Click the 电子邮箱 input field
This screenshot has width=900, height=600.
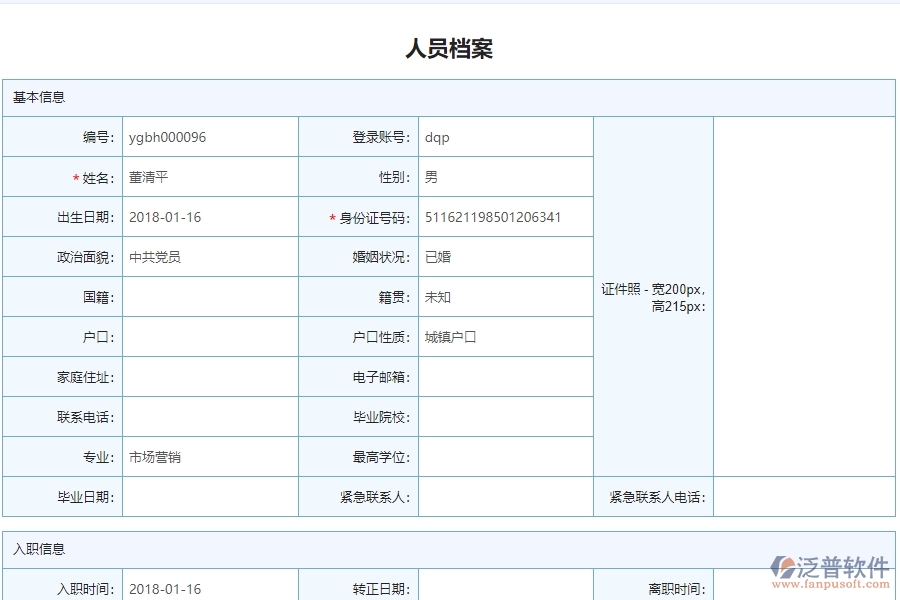[503, 377]
